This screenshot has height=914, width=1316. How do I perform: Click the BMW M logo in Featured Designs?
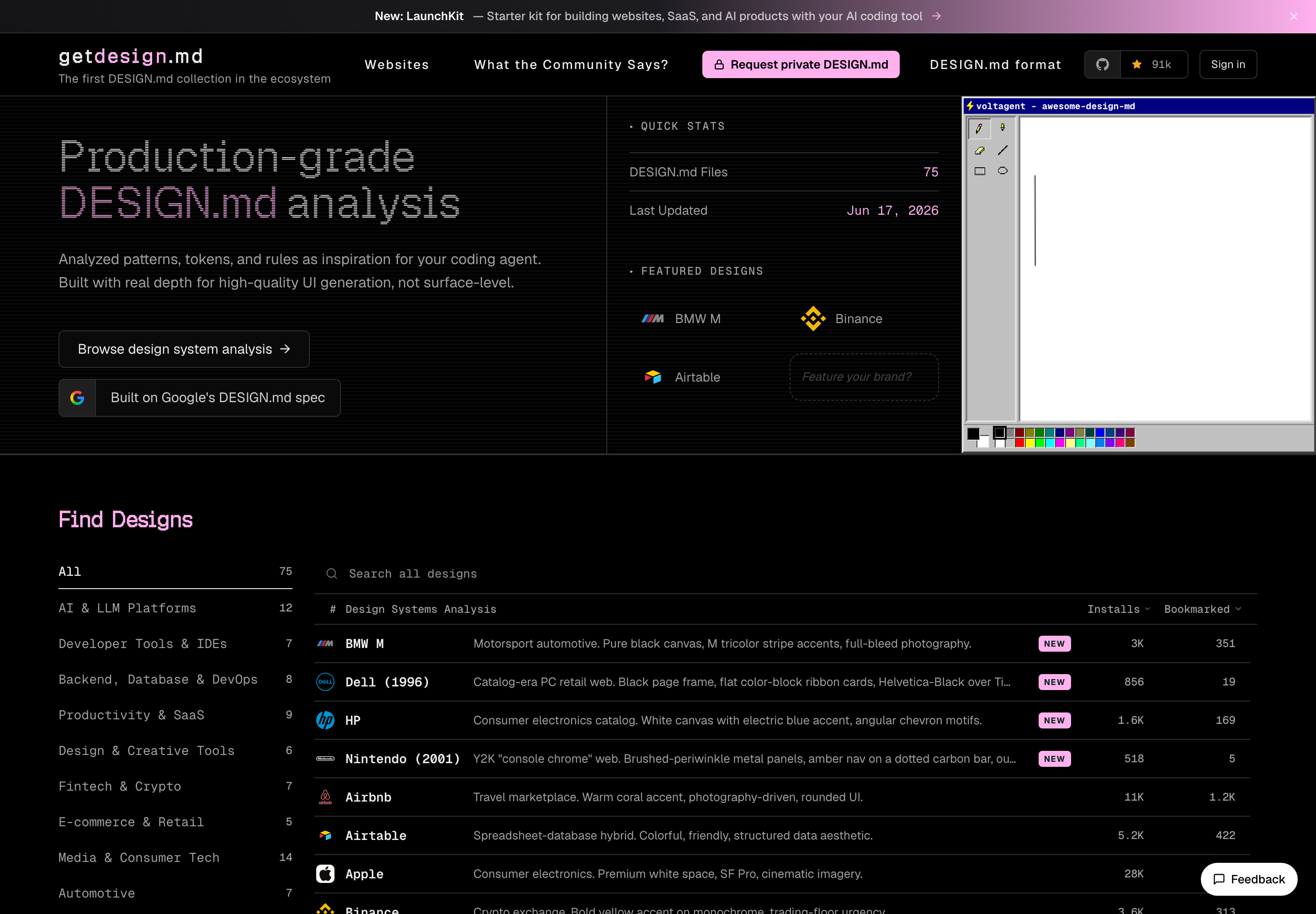point(652,319)
